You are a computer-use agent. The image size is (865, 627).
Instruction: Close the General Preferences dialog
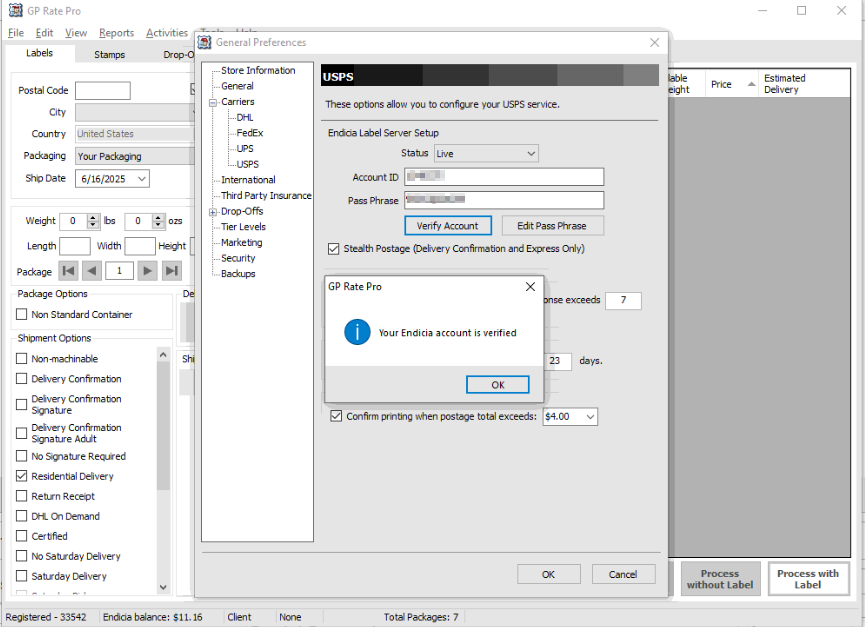(x=654, y=42)
